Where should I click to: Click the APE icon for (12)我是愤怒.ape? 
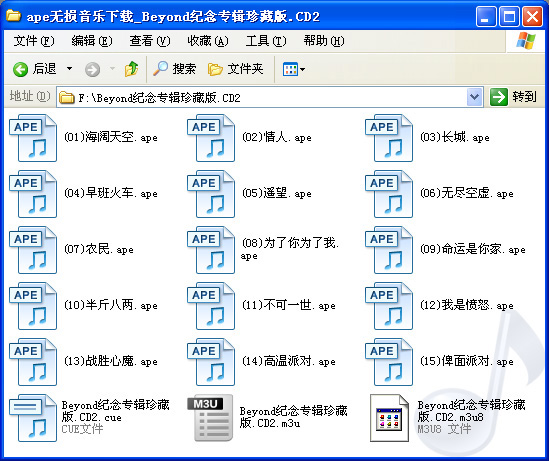click(389, 306)
